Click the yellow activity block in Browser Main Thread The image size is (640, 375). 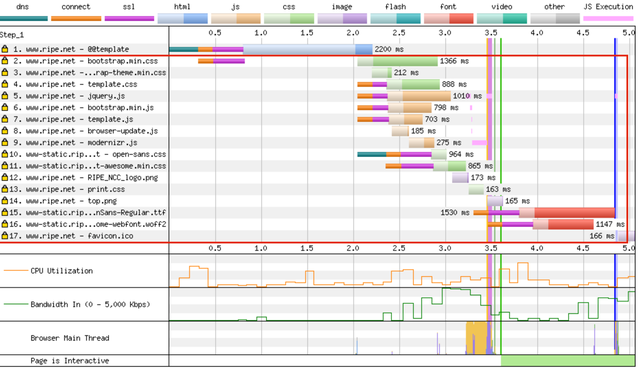477,338
